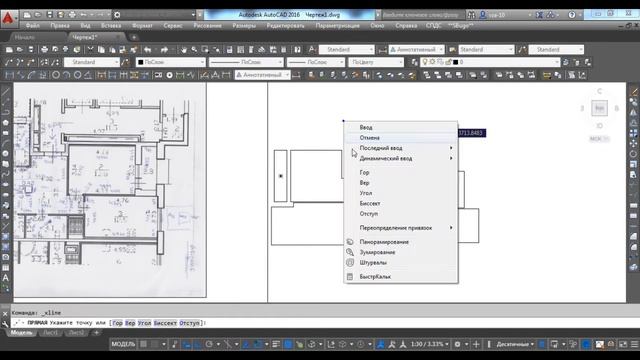Switch to Модель layout tab
This screenshot has width=640, height=360.
pos(21,333)
